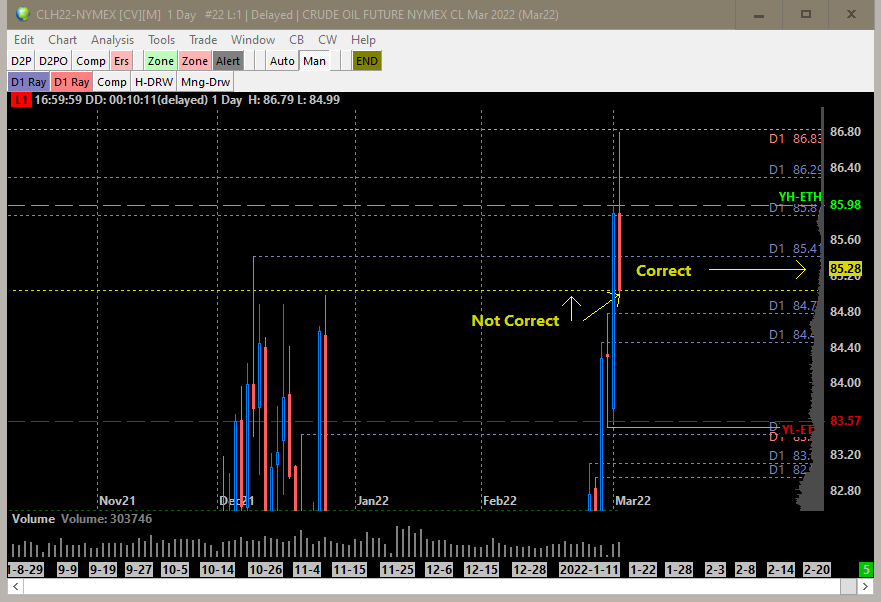Click the D1 86.29 ray label
The height and width of the screenshot is (602, 881).
[795, 169]
